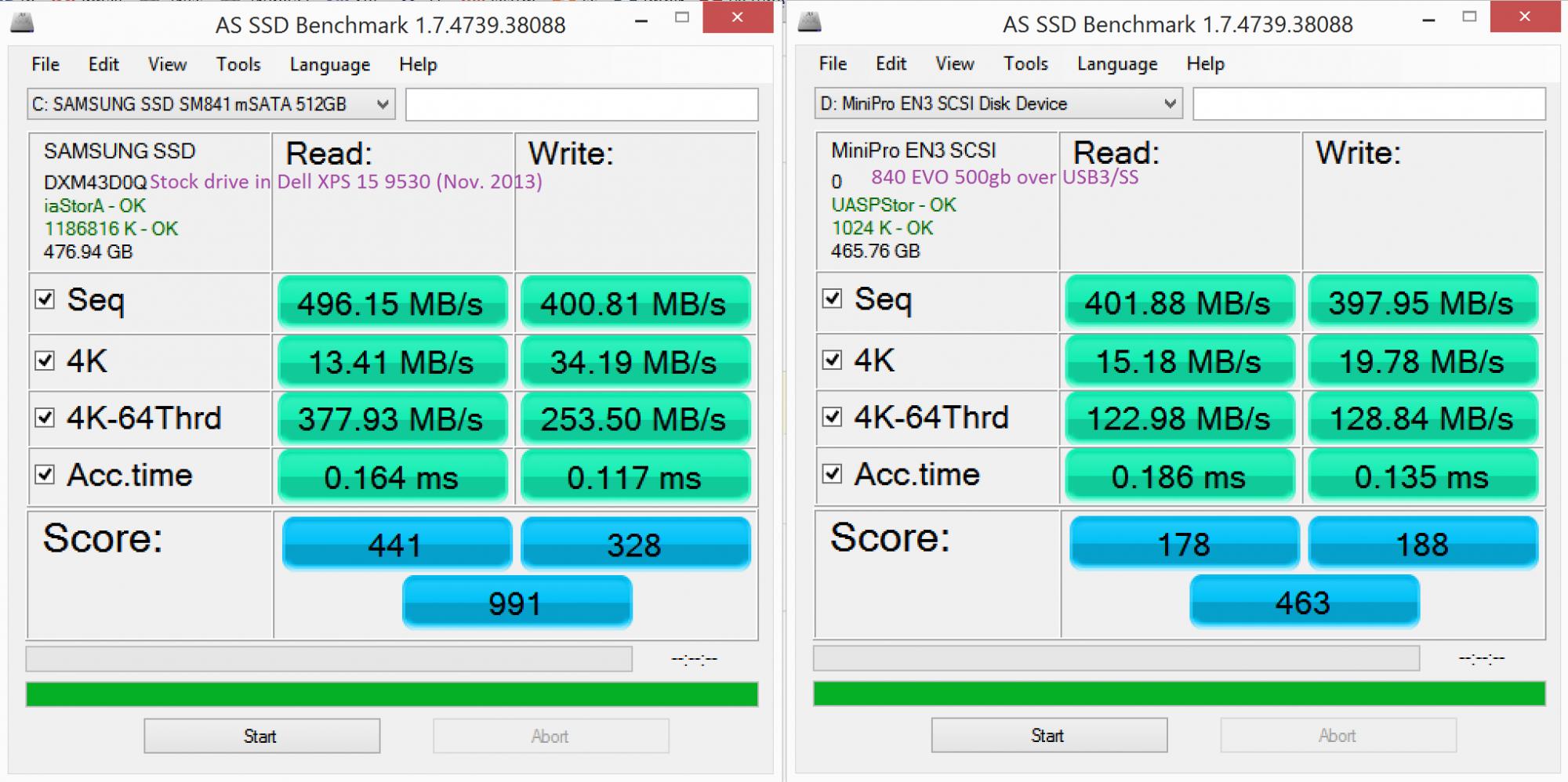Open View menu in left window
Screen dimensions: 1568x782
[168, 64]
